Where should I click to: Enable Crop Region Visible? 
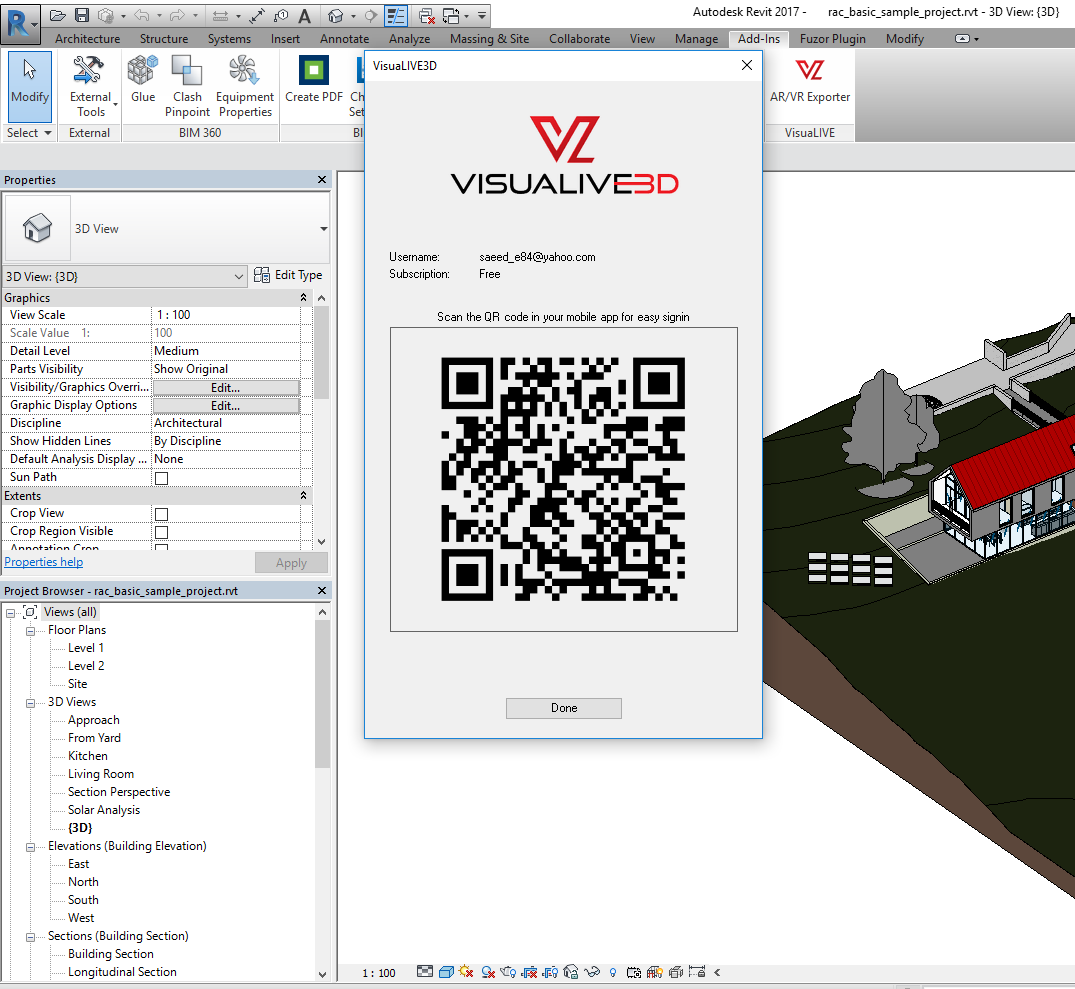click(x=161, y=531)
